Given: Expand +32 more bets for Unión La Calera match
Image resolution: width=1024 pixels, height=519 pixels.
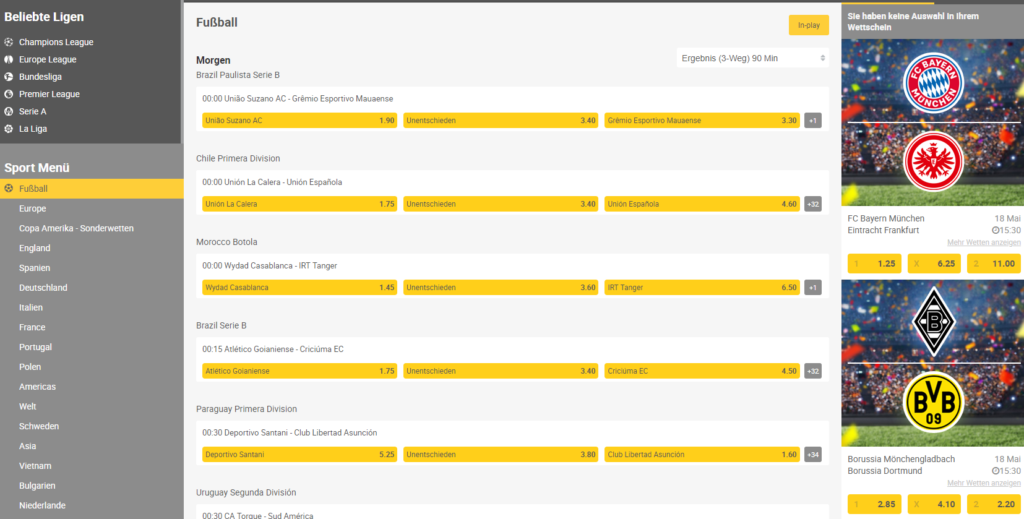Looking at the screenshot, I should click(813, 204).
